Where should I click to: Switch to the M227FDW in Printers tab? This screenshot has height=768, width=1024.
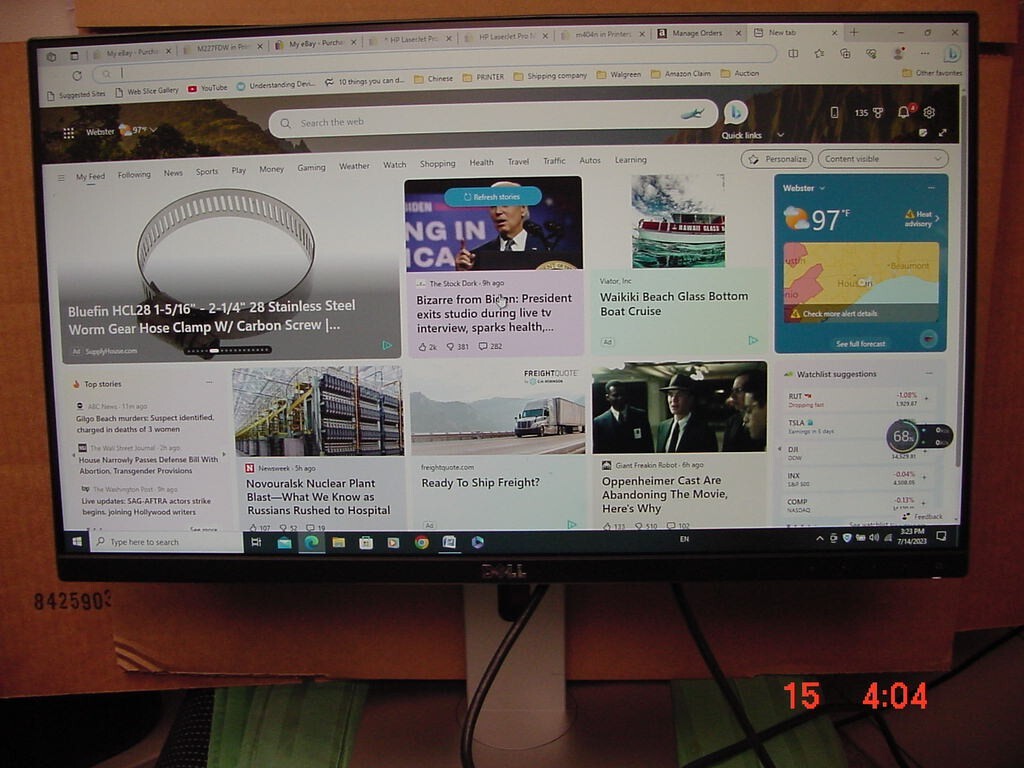click(x=223, y=47)
